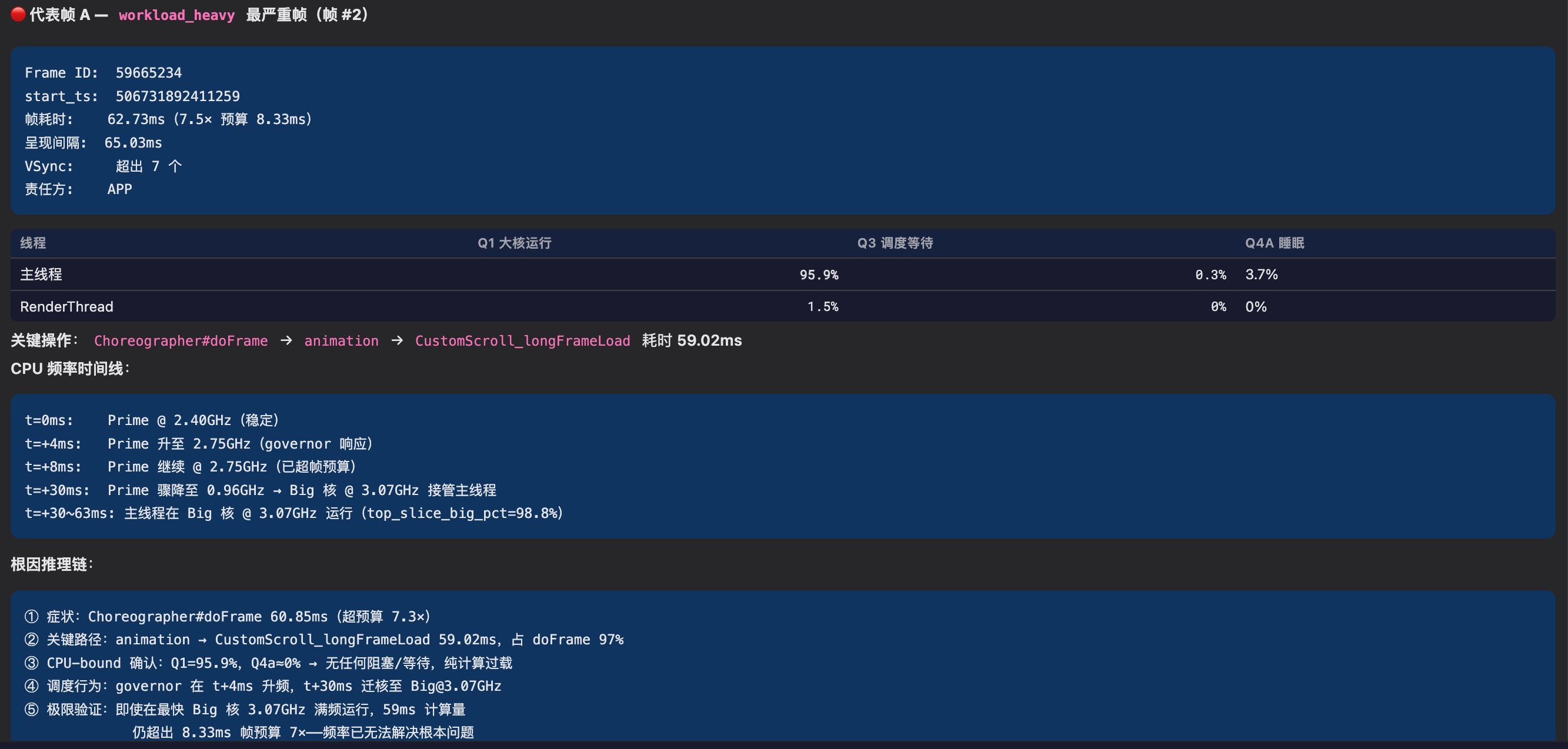Click the arrow icon after Choreographer#doFrame

click(285, 341)
